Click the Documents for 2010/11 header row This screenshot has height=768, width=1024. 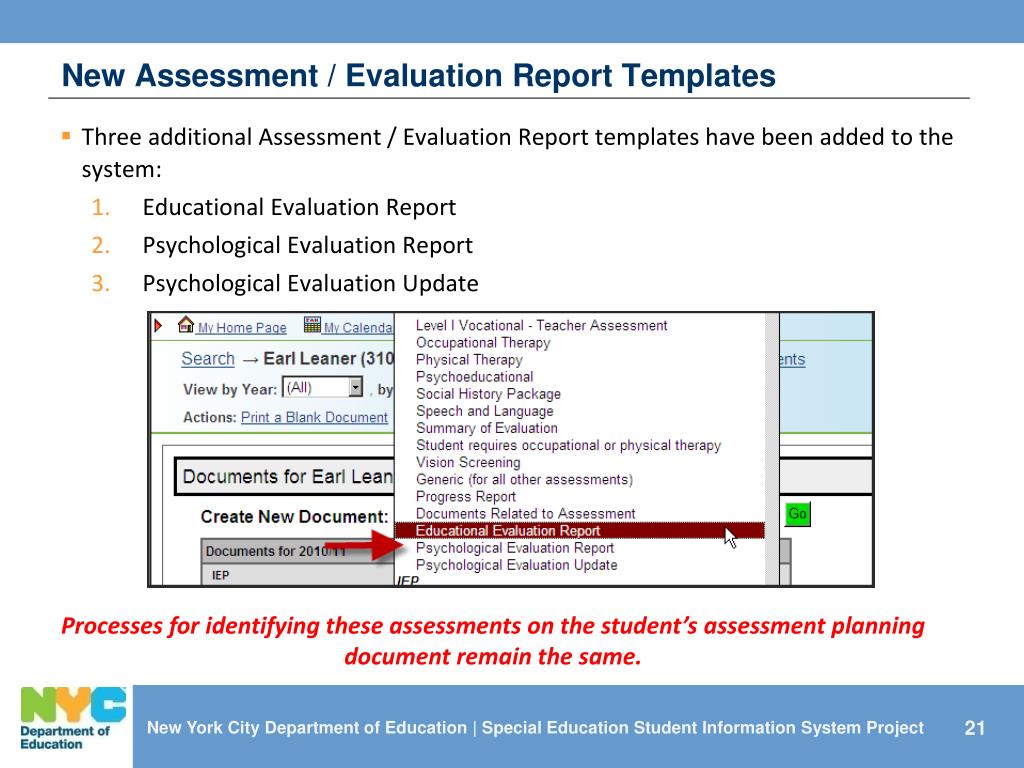click(297, 551)
